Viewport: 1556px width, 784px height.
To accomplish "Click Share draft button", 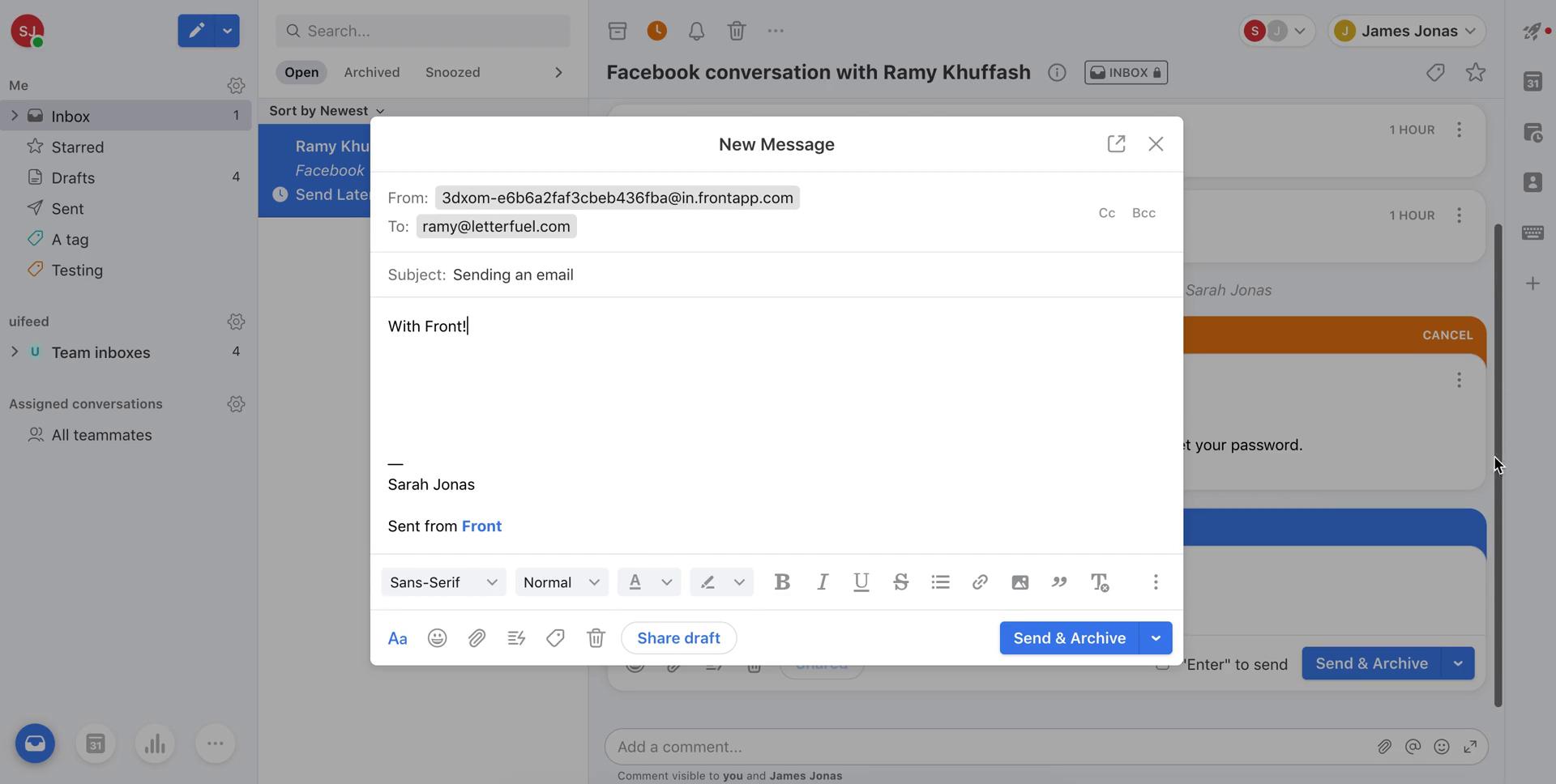I will coord(678,638).
